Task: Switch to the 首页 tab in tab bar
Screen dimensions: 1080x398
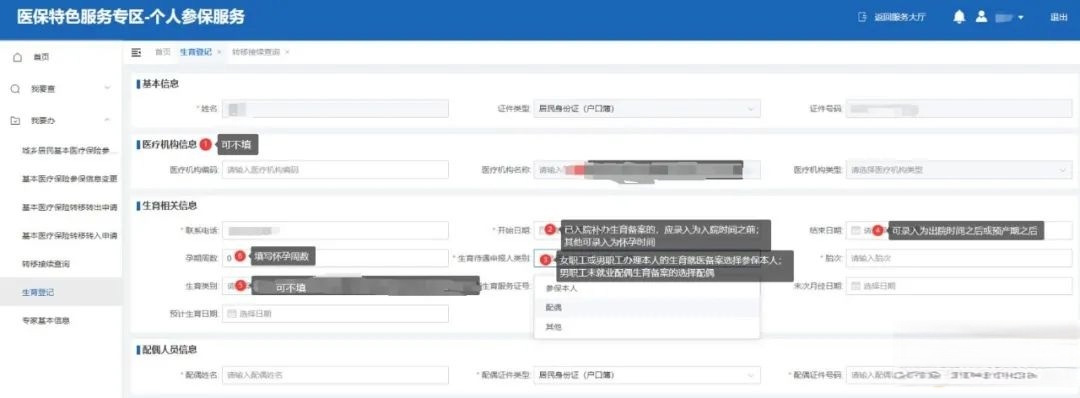Action: click(x=163, y=52)
